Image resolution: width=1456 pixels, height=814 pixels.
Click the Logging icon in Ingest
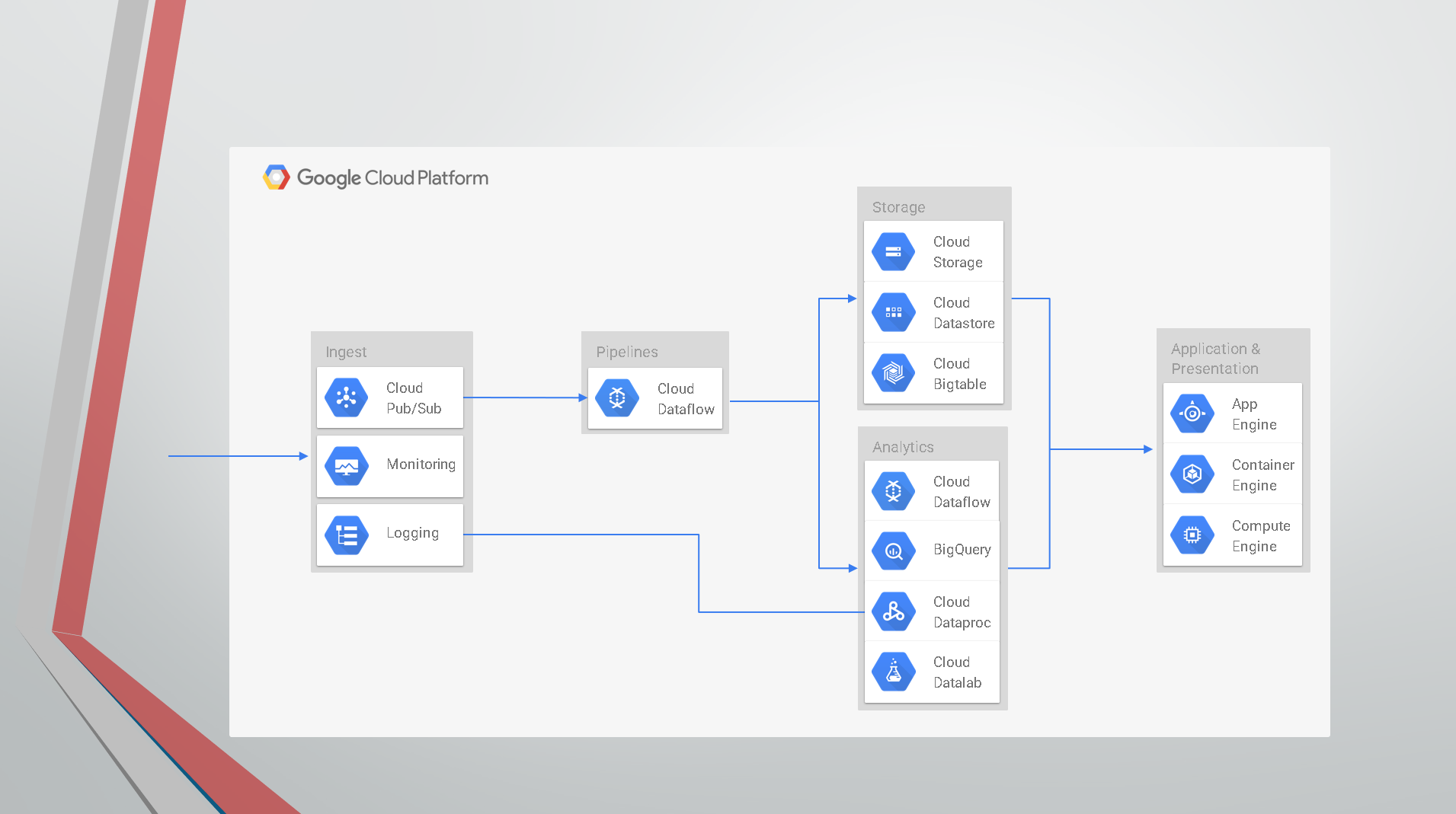(x=347, y=535)
